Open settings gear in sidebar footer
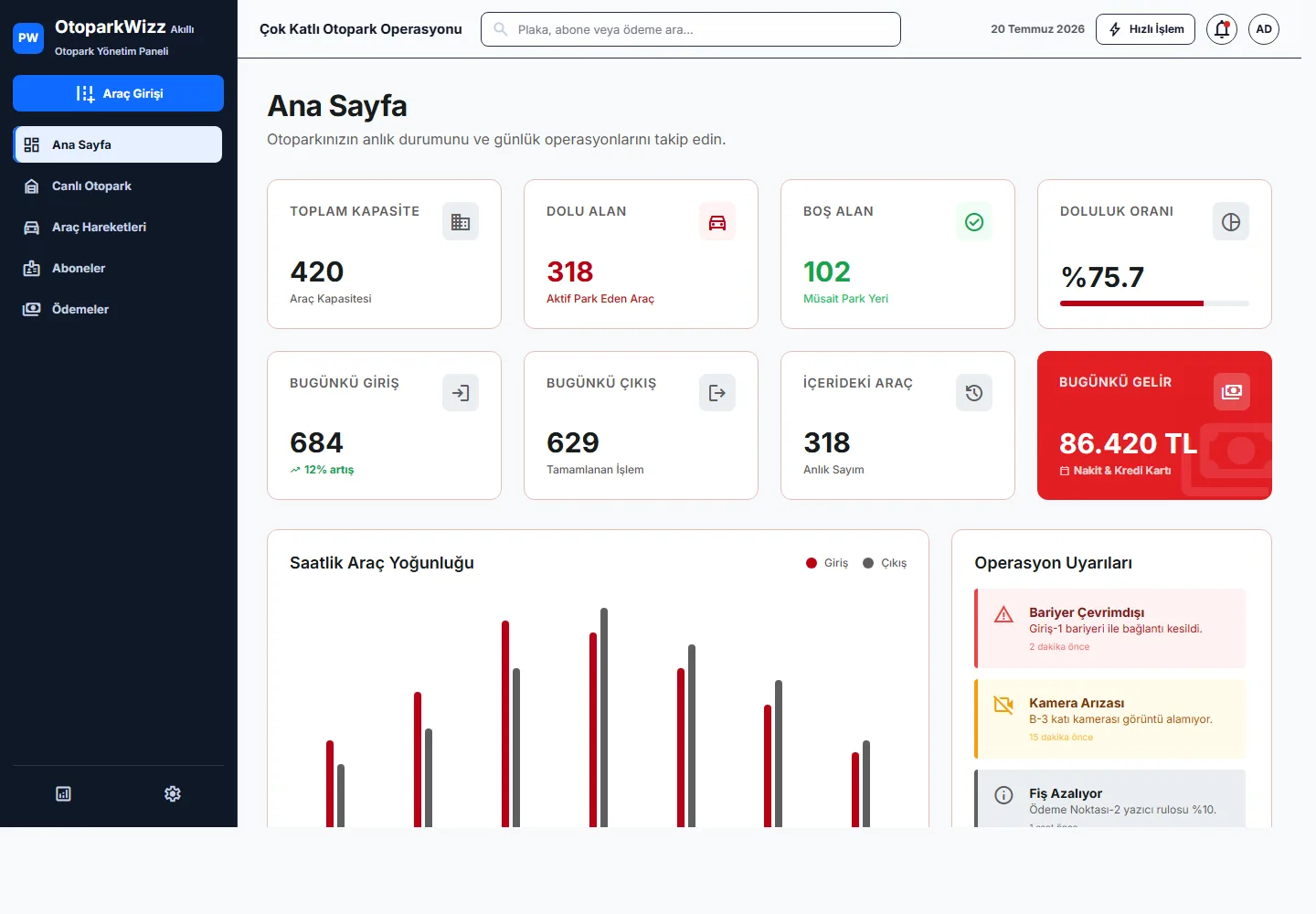 coord(173,793)
